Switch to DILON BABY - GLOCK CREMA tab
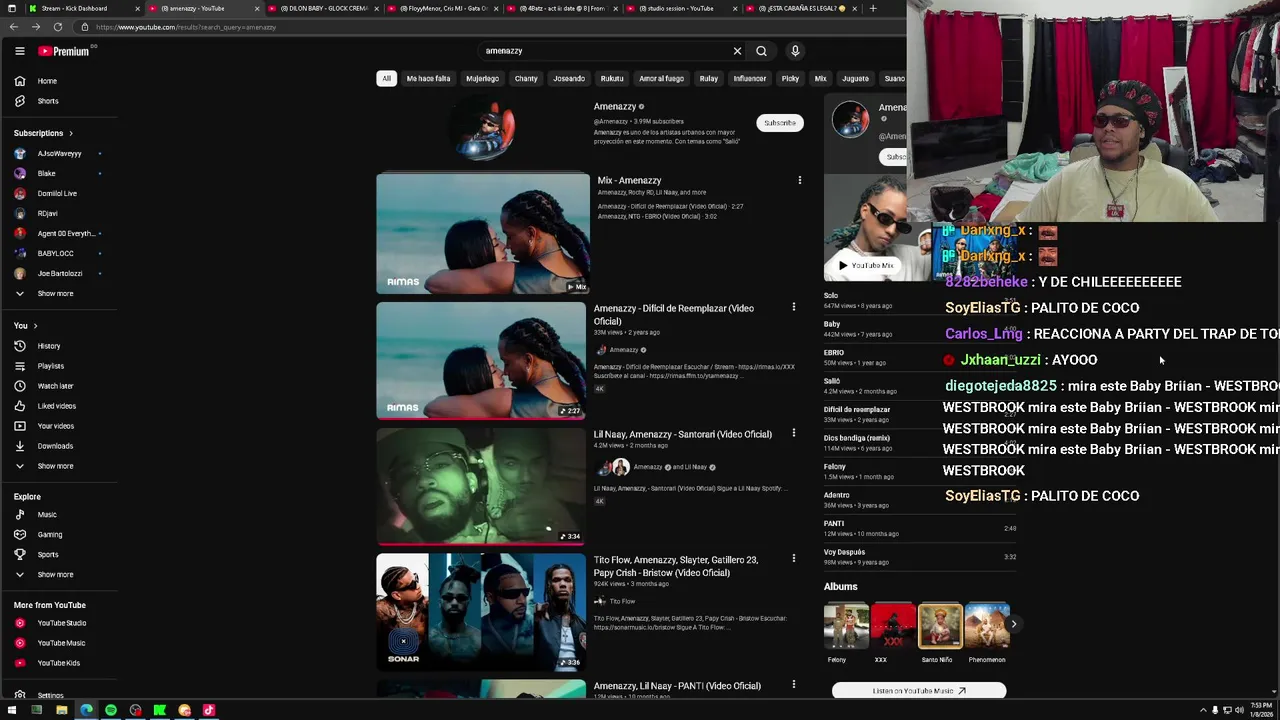 tap(323, 8)
